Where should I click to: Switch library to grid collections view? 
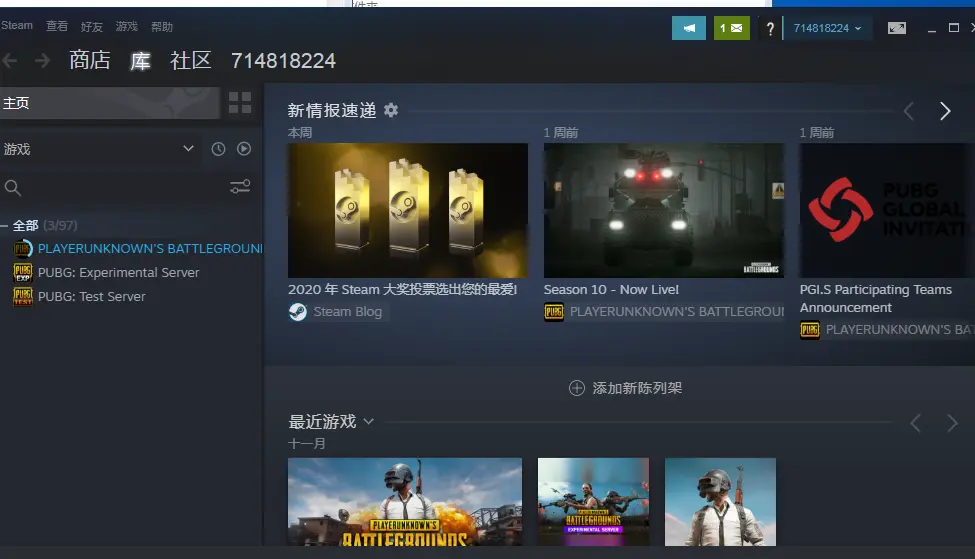point(240,103)
